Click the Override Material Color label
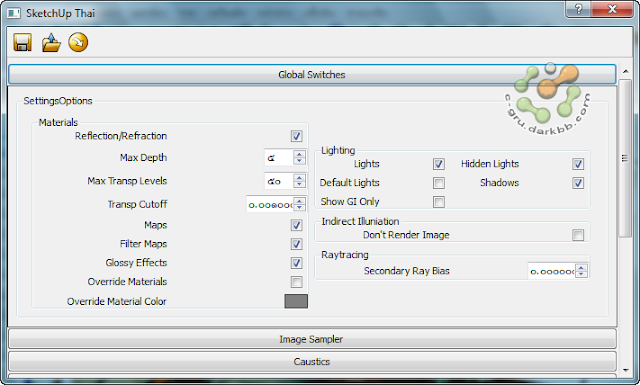This screenshot has width=640, height=385. (x=117, y=301)
